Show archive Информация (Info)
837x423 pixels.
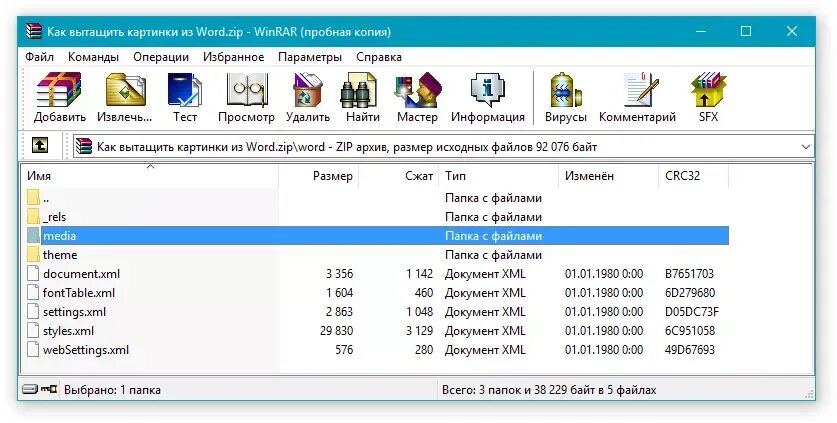click(487, 98)
